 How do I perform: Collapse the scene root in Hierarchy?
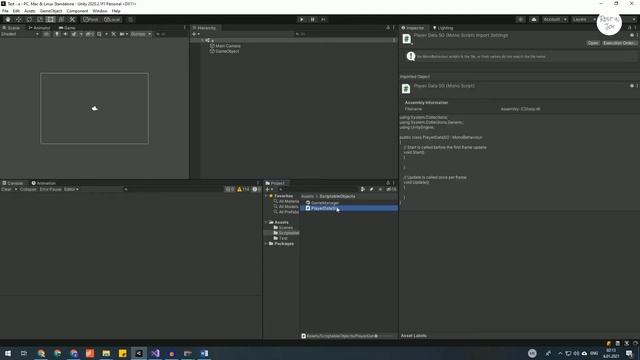pos(203,40)
